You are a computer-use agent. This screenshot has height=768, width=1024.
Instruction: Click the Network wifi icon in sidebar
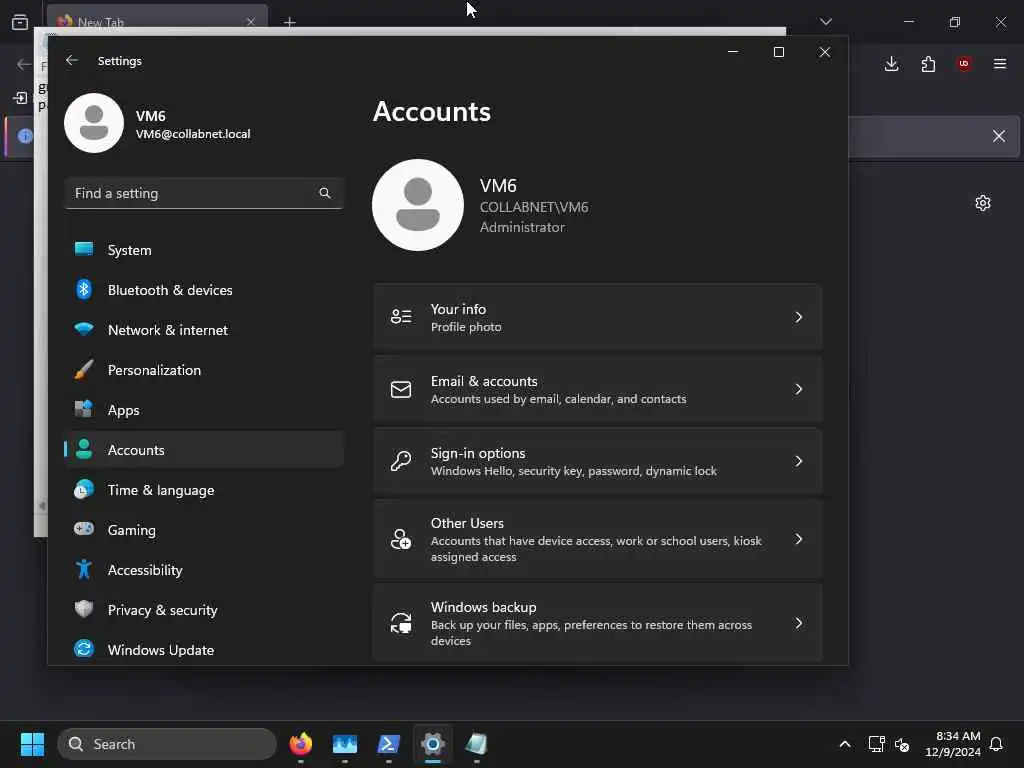84,328
